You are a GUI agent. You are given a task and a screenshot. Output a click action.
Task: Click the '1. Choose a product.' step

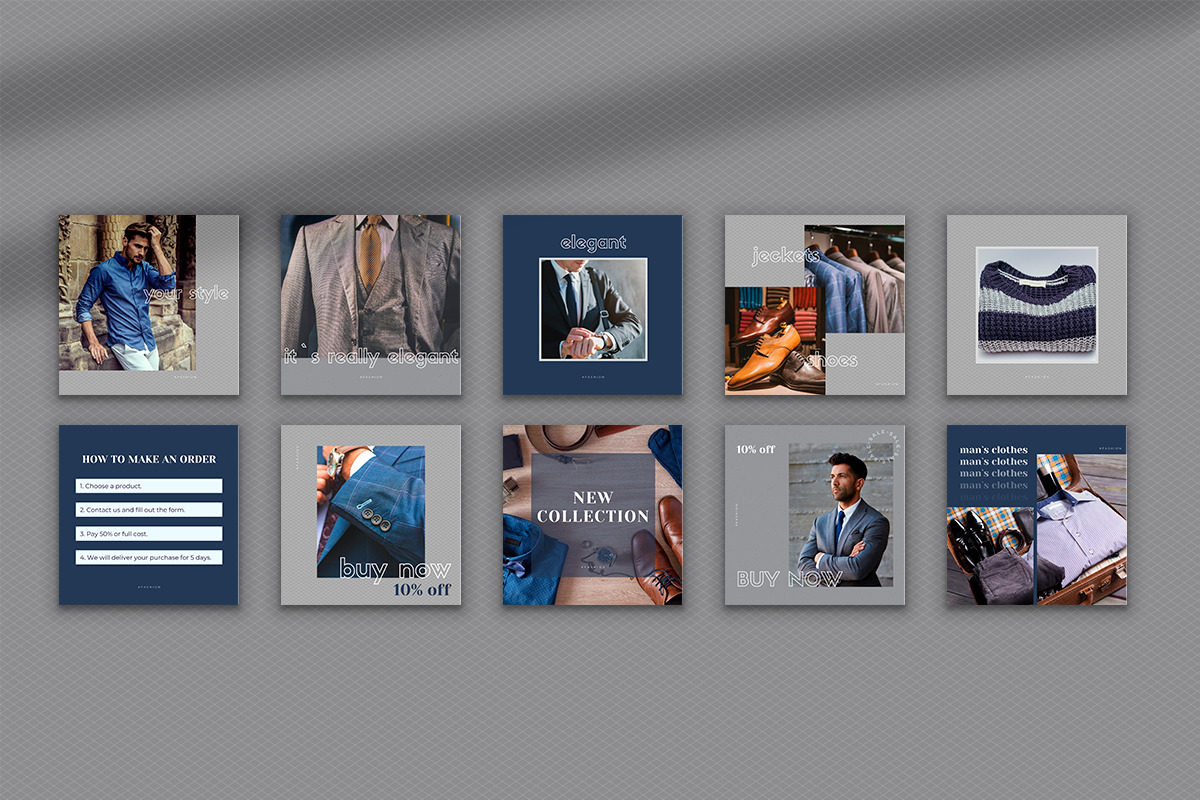point(149,486)
